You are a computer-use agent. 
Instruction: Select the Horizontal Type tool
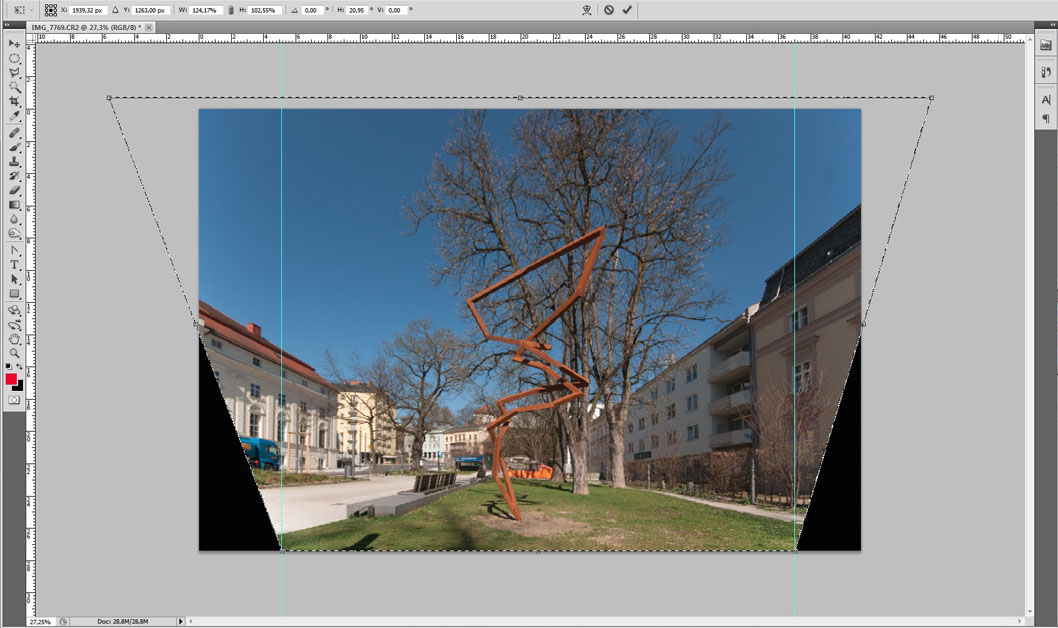(14, 265)
